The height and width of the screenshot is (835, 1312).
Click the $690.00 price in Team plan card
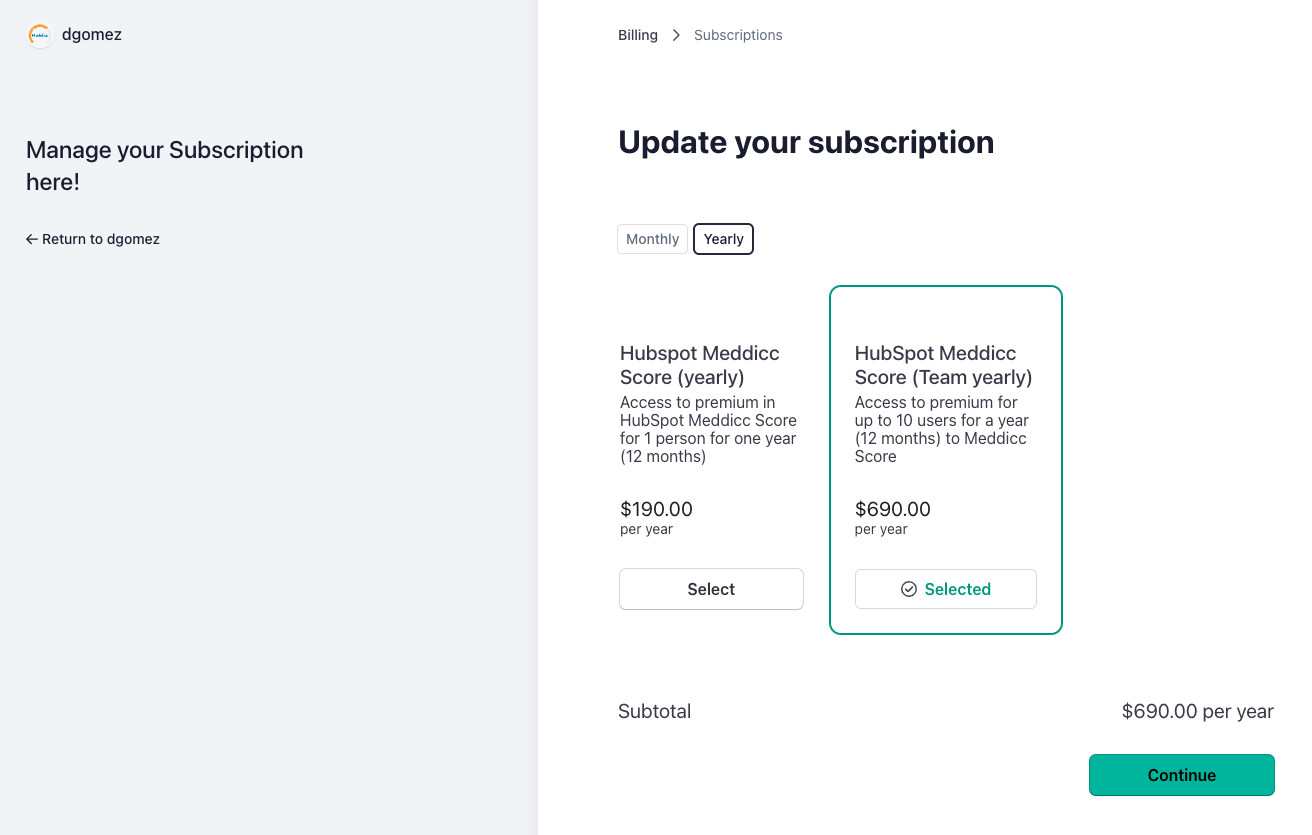pyautogui.click(x=892, y=510)
